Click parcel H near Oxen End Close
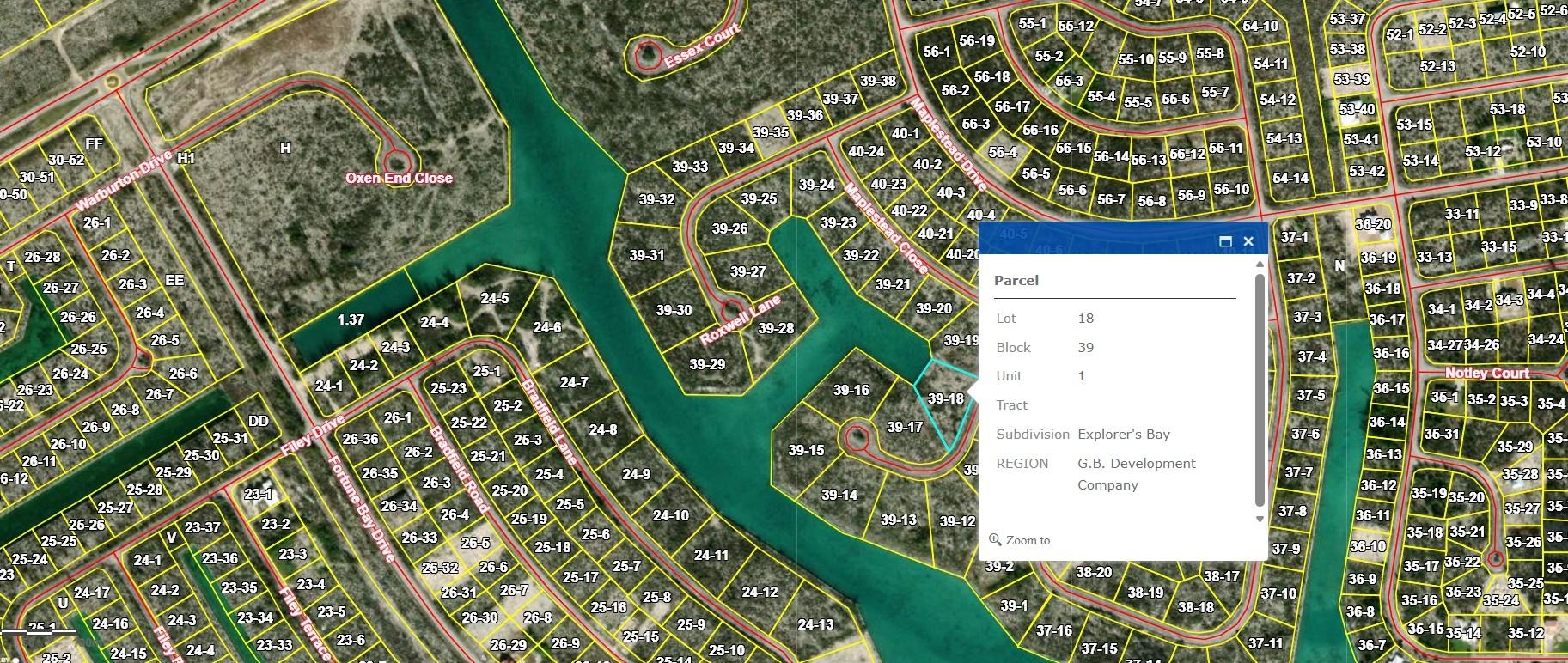 [x=285, y=148]
